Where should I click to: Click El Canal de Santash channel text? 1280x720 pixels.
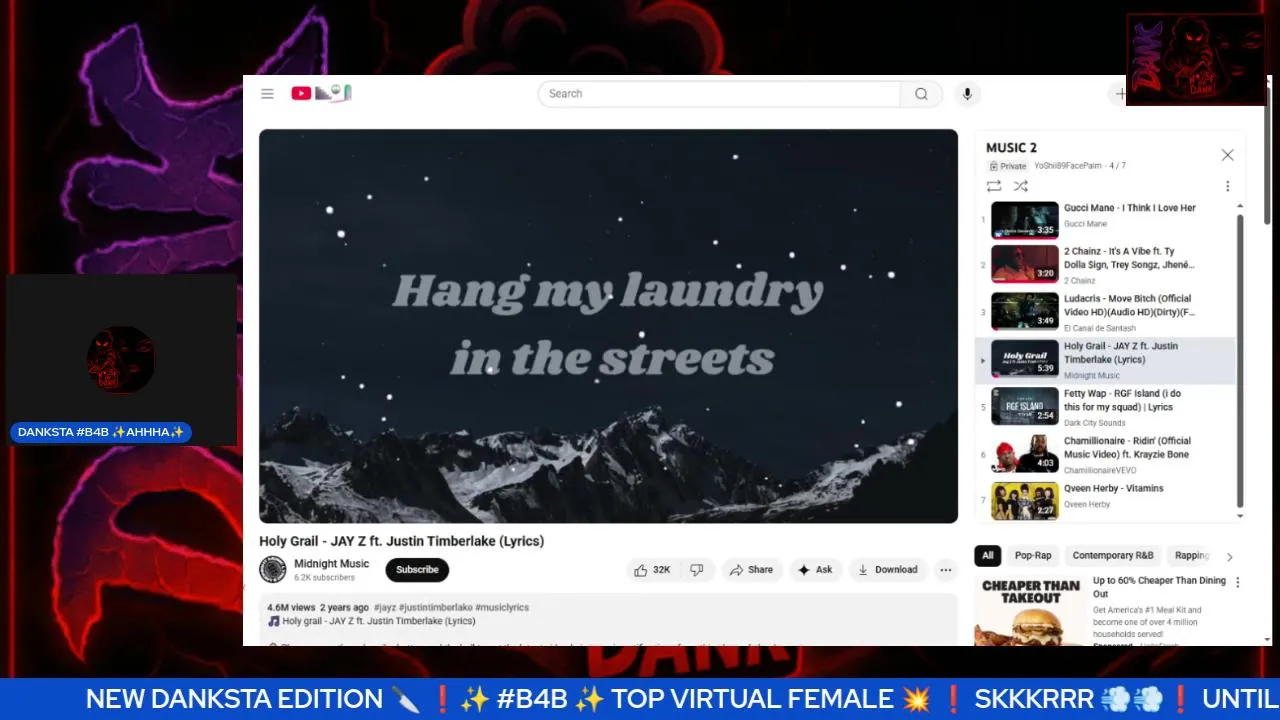(x=1100, y=329)
